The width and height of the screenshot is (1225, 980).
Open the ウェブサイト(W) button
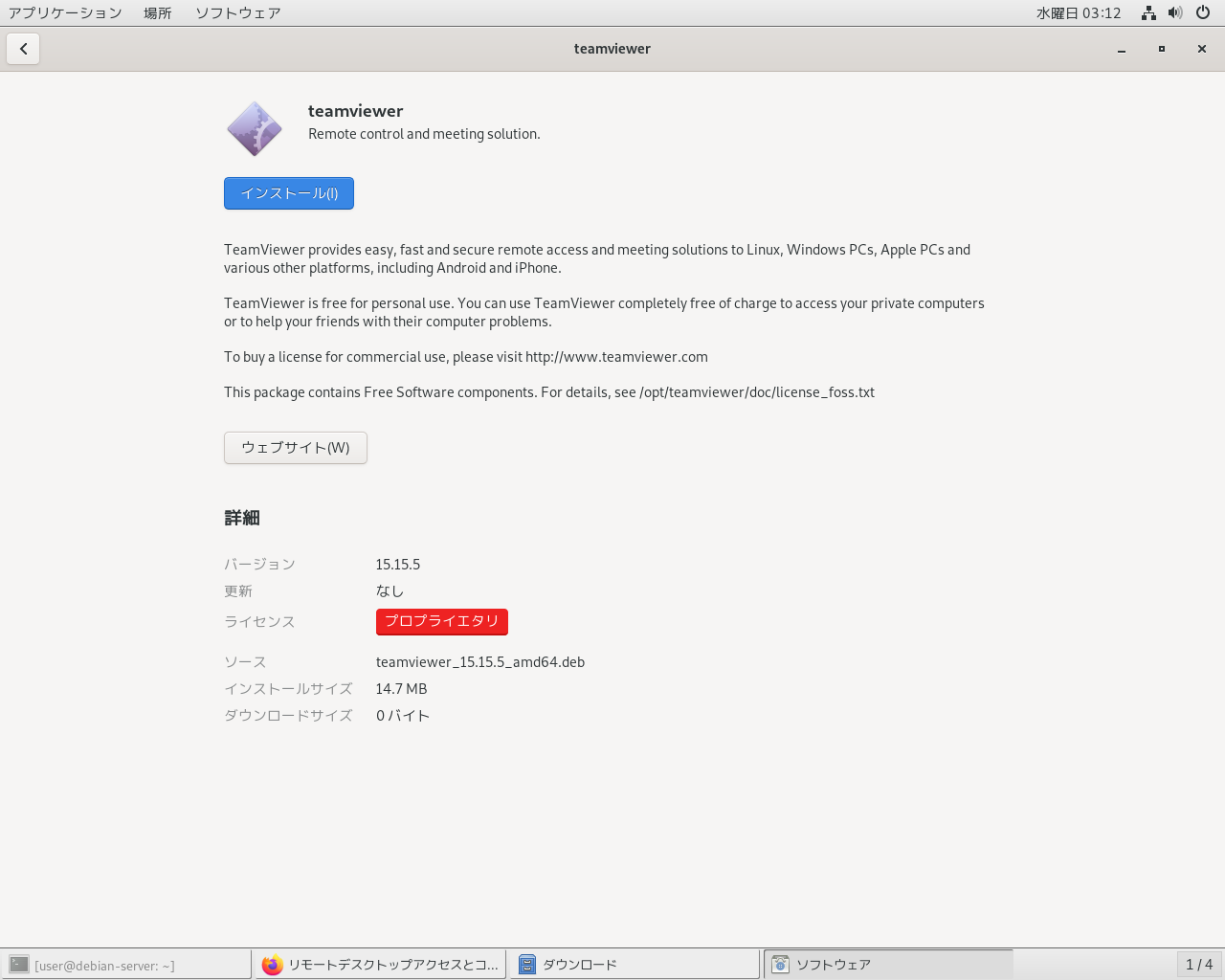tap(295, 448)
